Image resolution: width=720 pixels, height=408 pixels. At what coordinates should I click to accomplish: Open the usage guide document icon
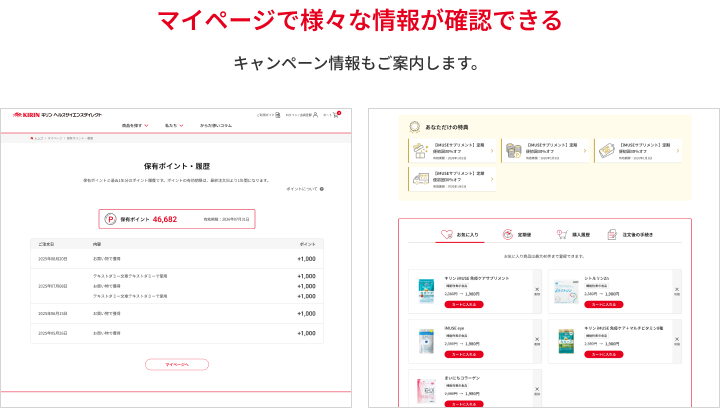pos(278,115)
